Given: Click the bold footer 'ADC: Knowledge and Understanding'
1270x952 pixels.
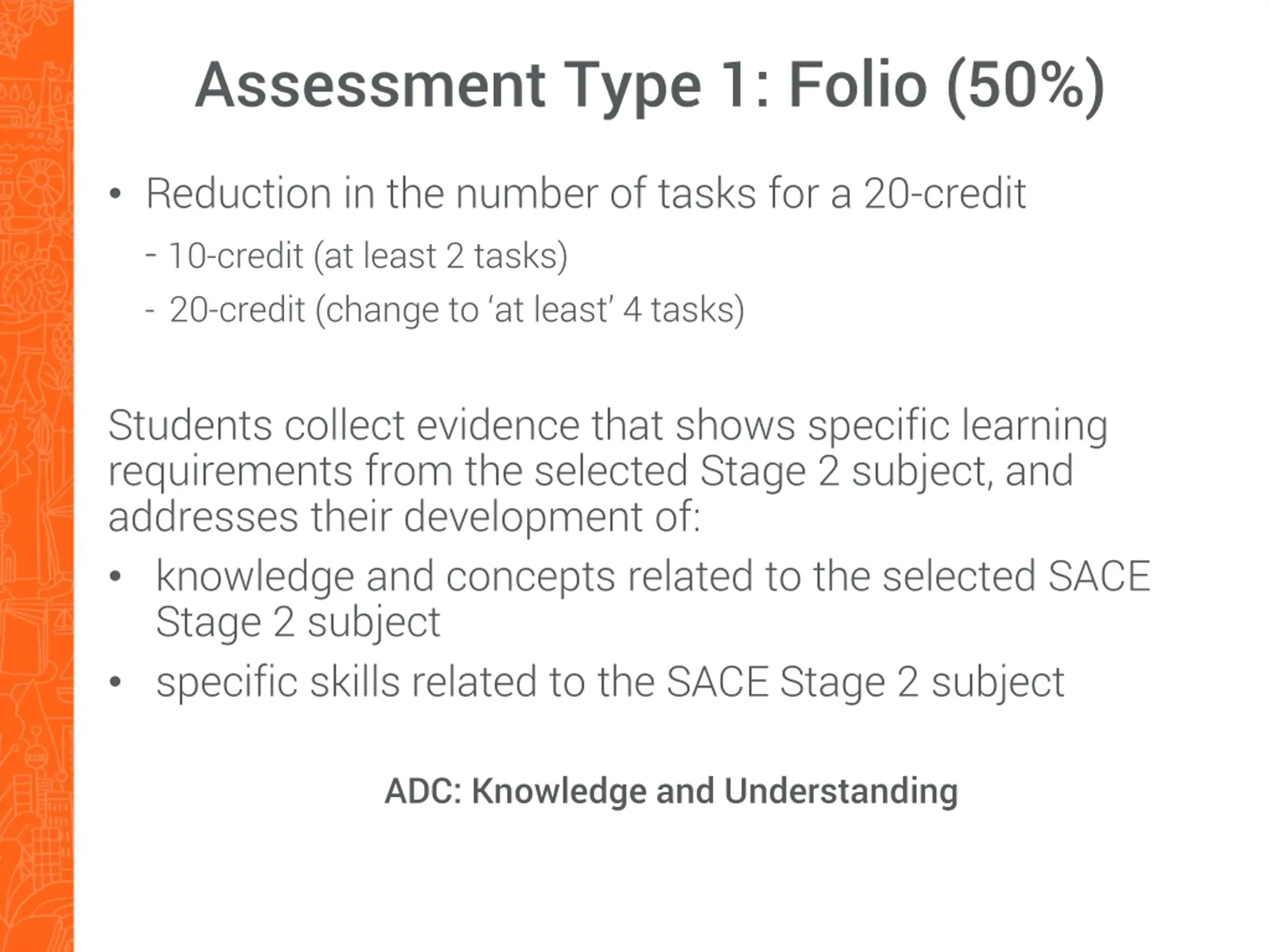Looking at the screenshot, I should coord(671,792).
